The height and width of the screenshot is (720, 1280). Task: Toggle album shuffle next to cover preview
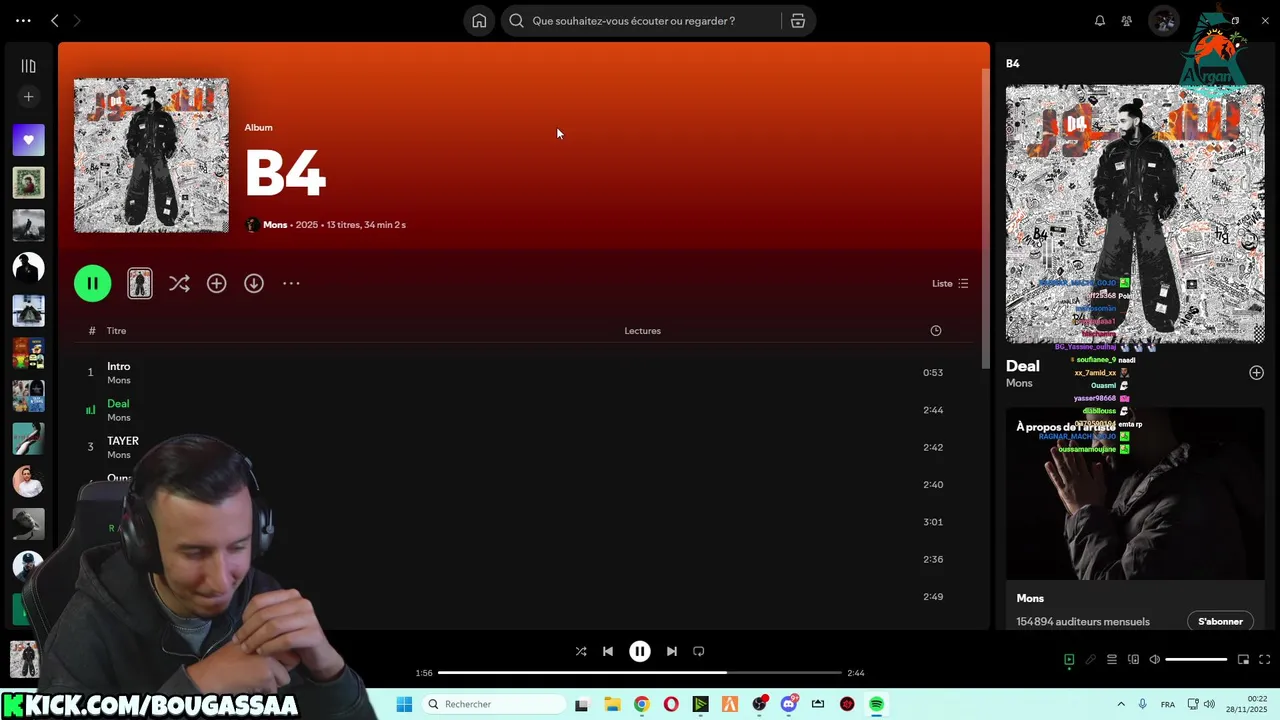[179, 284]
